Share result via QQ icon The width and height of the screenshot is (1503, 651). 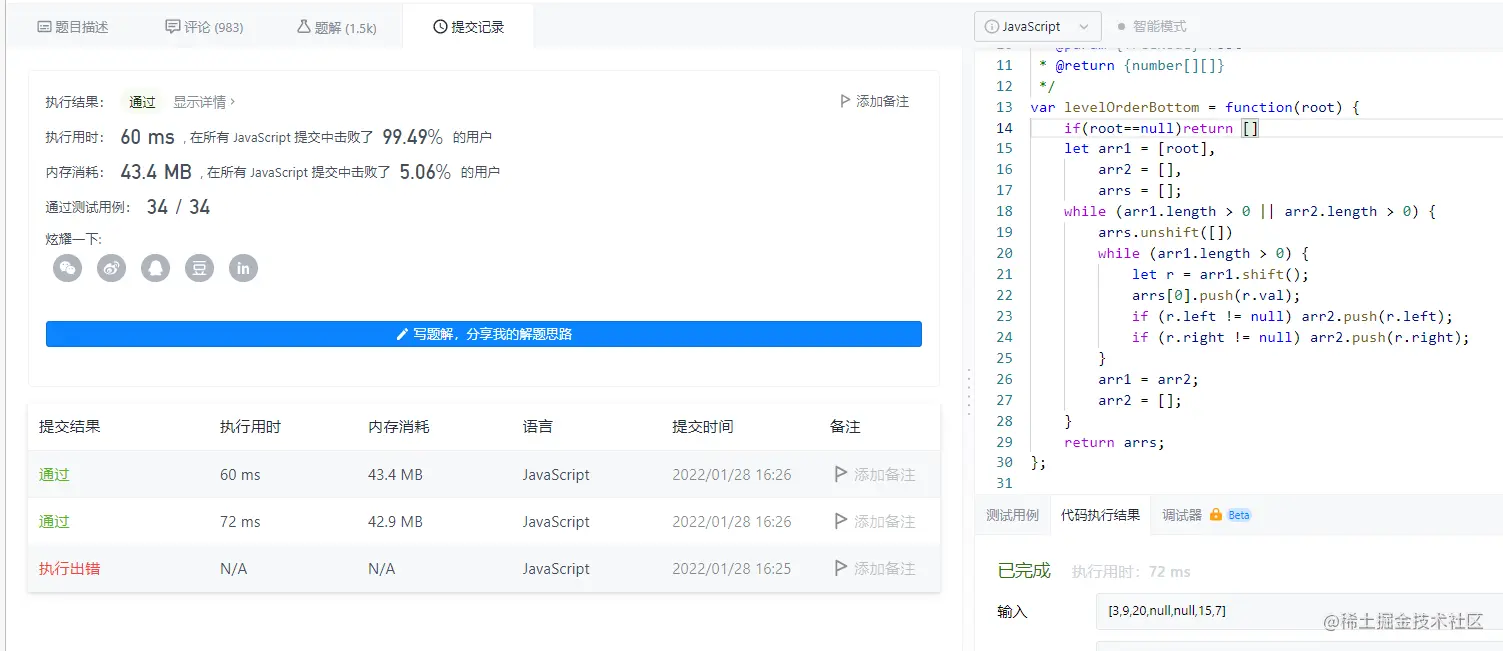tap(155, 268)
